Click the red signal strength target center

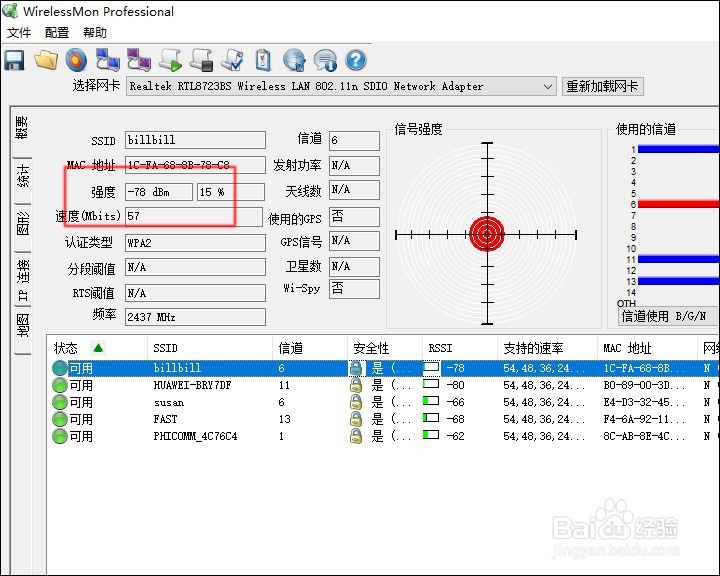coord(487,234)
